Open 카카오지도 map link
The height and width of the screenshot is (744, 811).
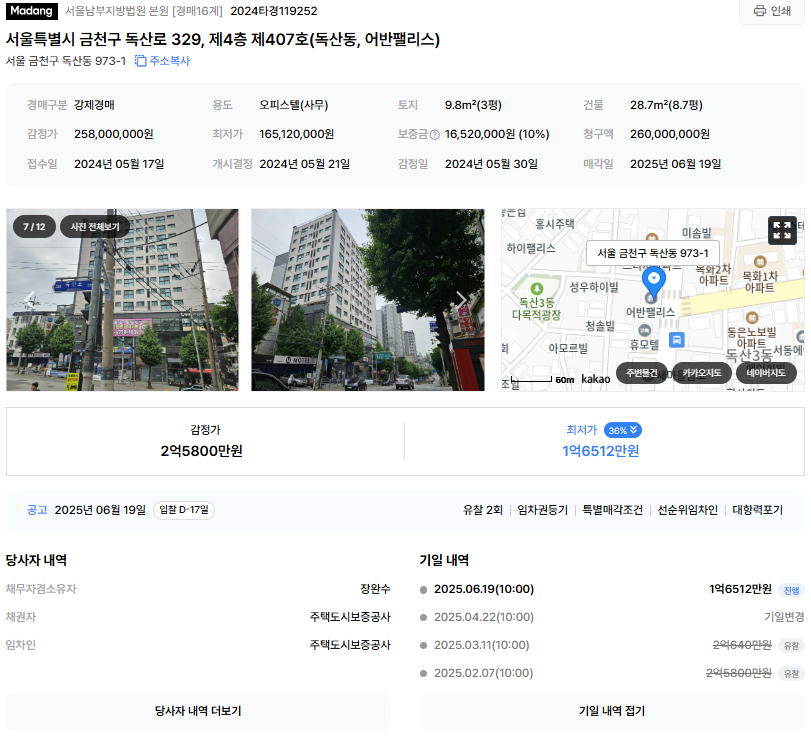pos(701,373)
